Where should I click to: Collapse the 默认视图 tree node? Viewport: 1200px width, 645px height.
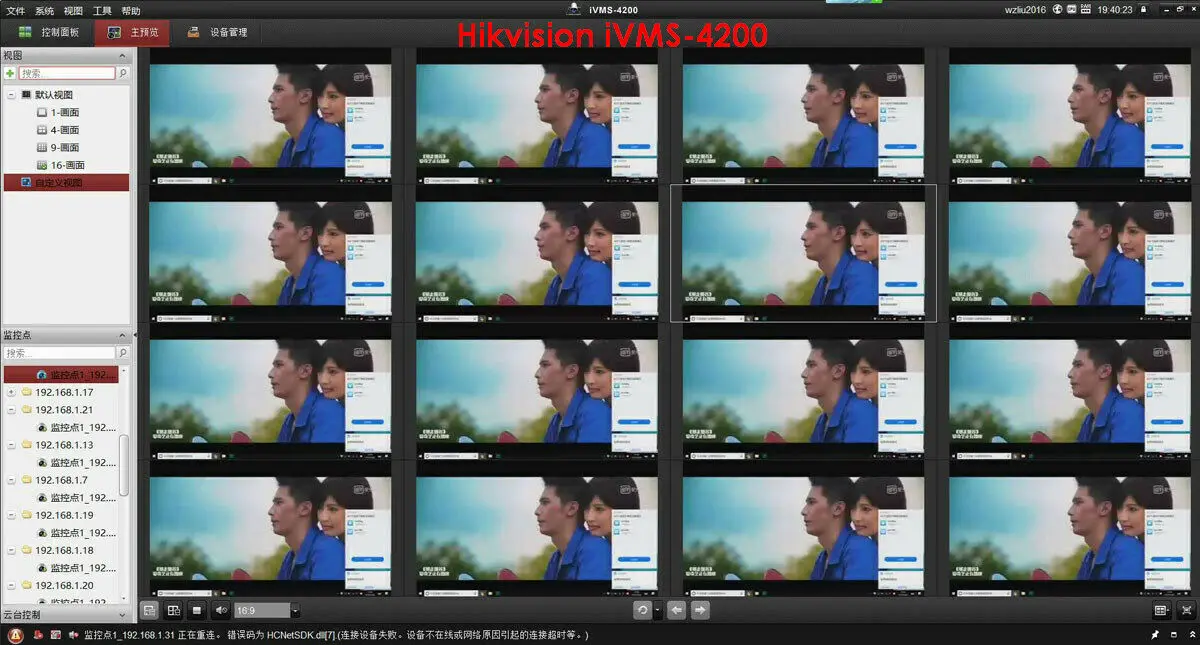point(11,94)
